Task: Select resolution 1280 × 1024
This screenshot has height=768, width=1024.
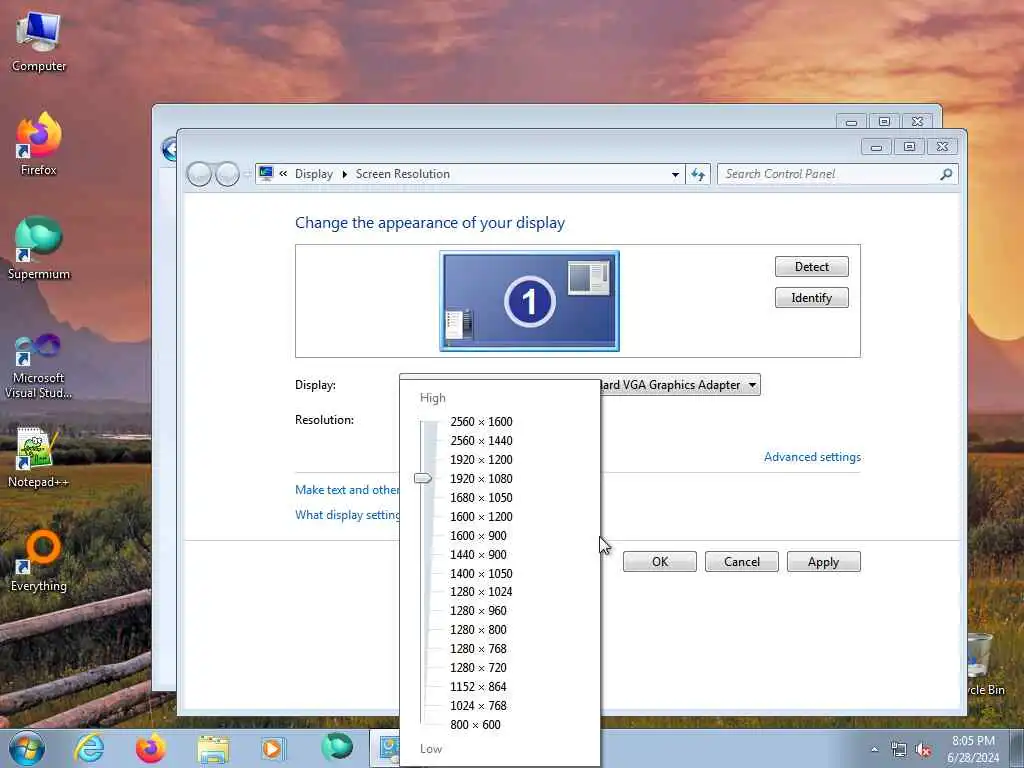Action: 481,592
